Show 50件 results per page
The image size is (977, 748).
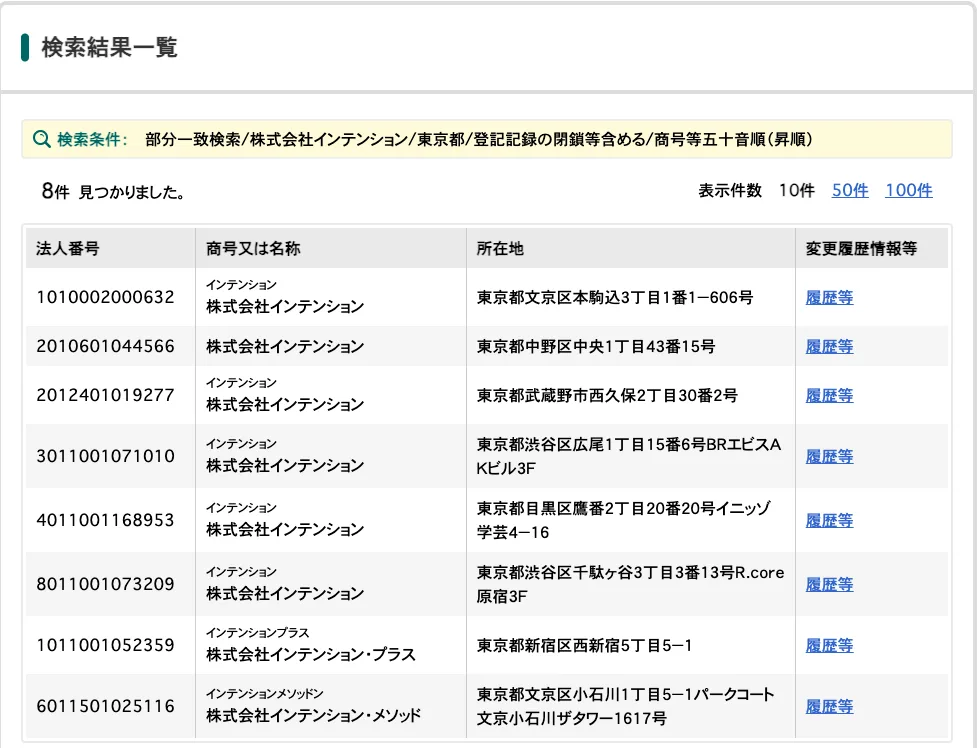[850, 190]
